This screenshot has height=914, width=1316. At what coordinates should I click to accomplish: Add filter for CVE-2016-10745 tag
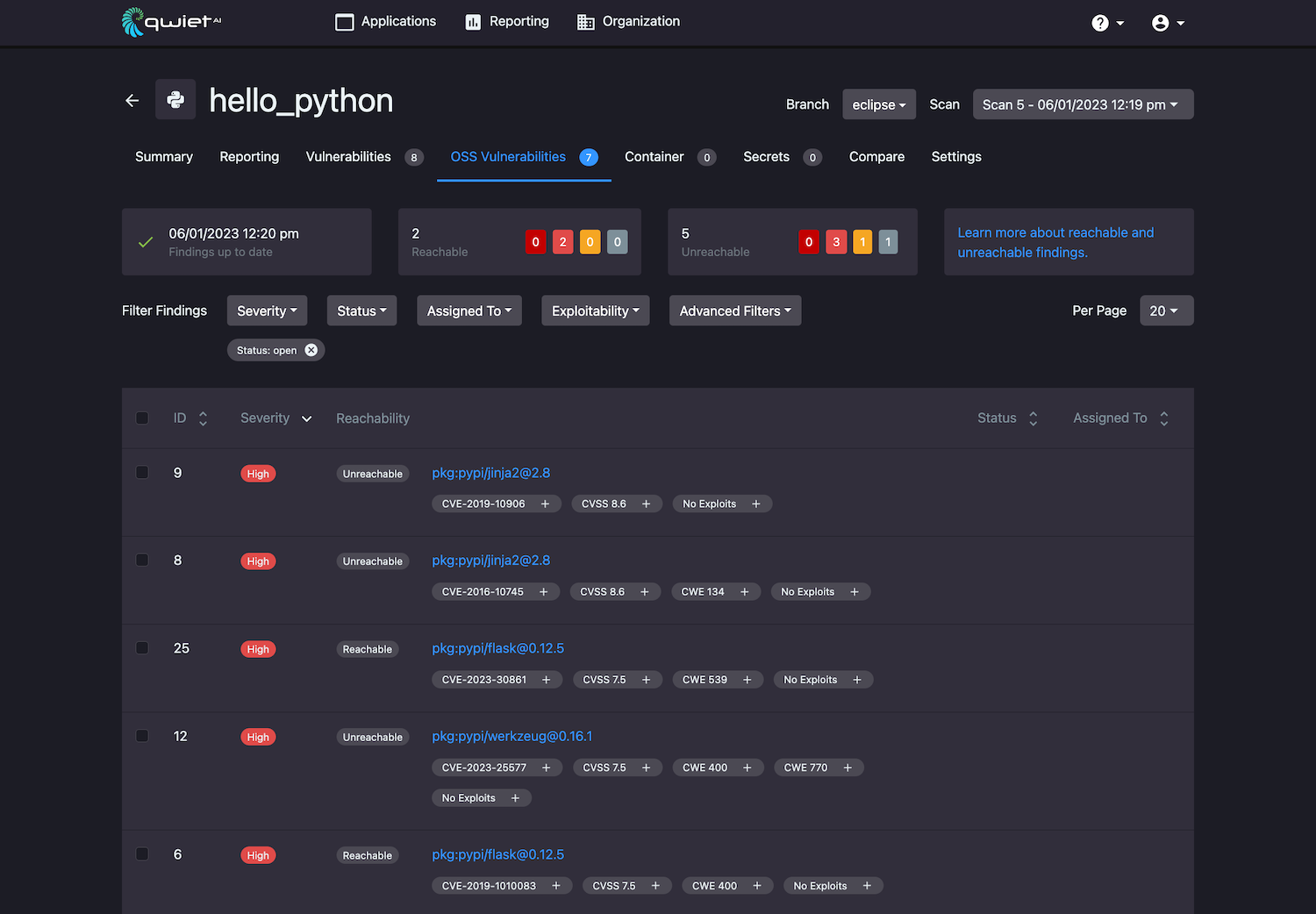[x=543, y=591]
